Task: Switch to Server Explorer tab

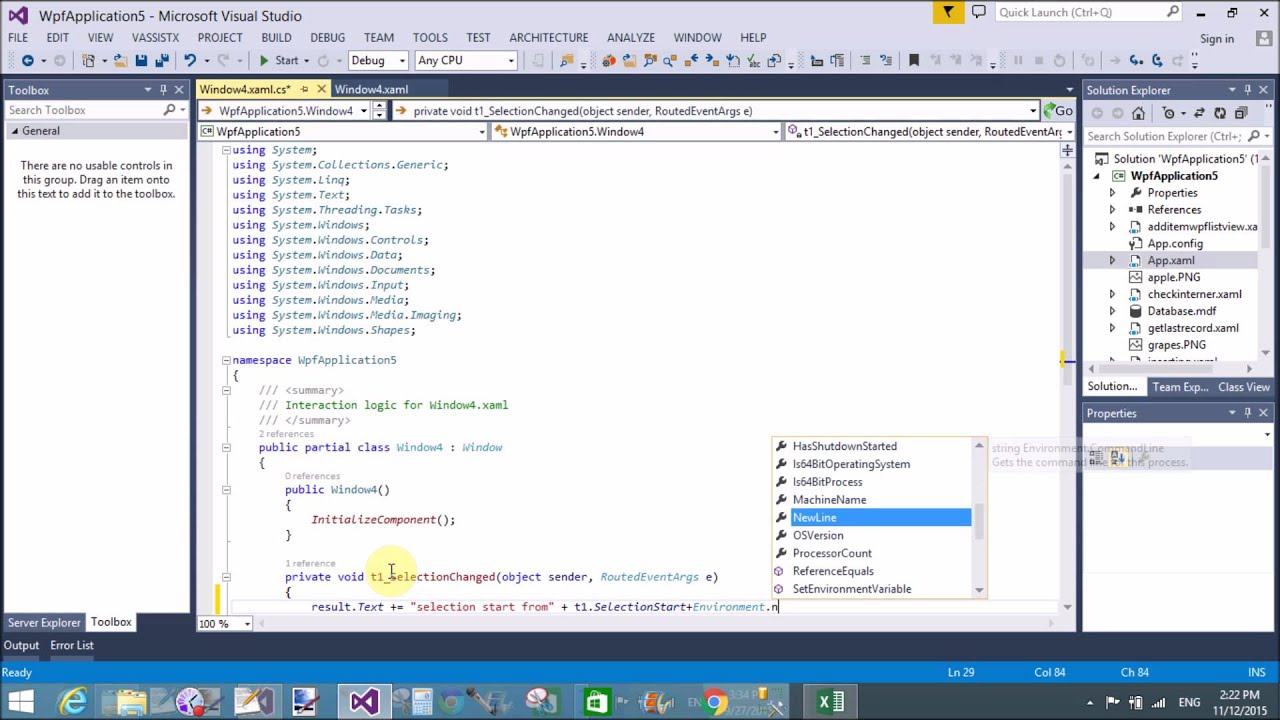Action: (44, 622)
